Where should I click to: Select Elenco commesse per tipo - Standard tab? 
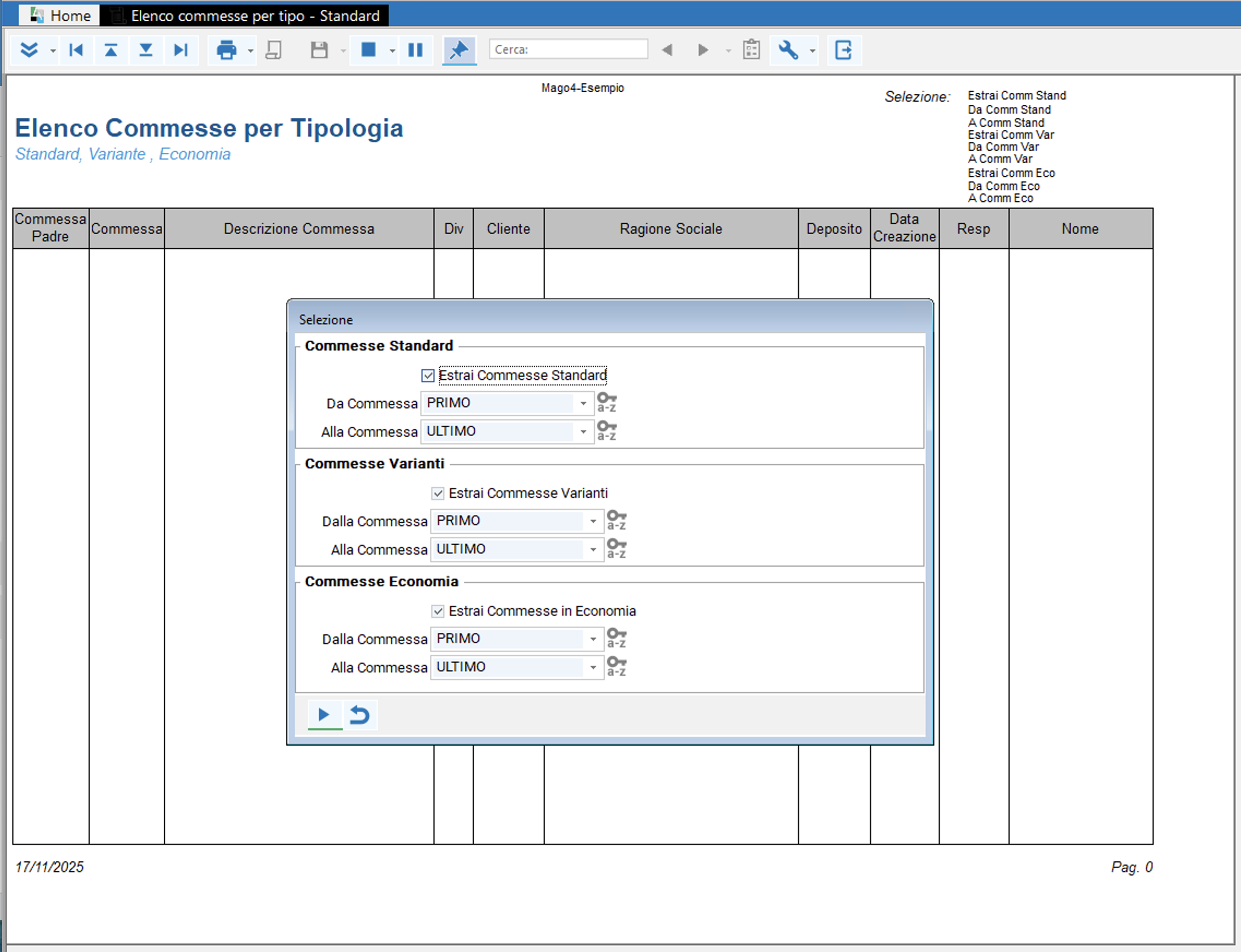pyautogui.click(x=244, y=15)
